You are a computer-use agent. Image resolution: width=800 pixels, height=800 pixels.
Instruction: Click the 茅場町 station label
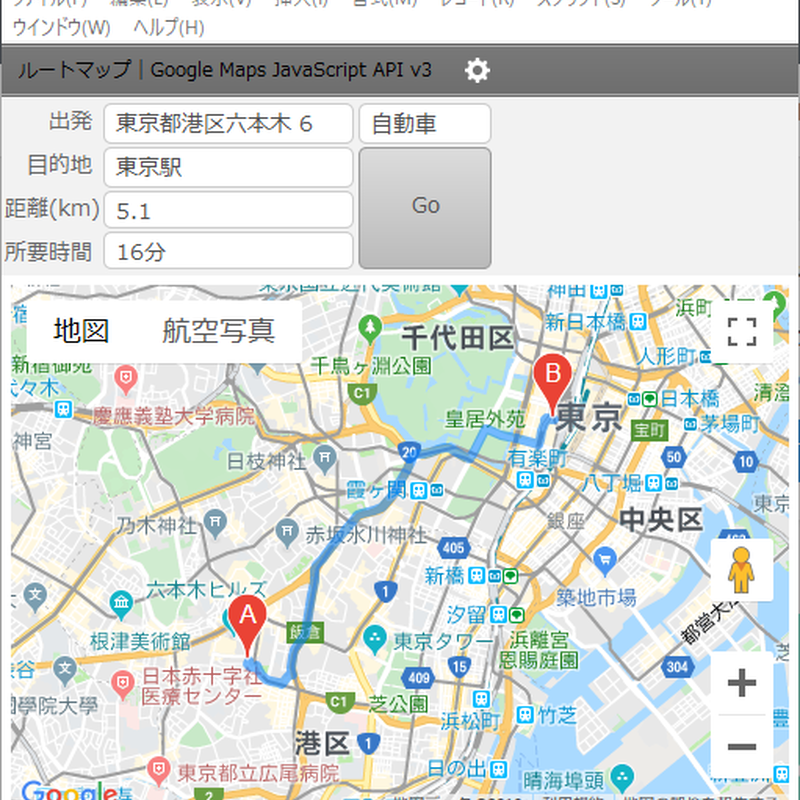coord(730,424)
